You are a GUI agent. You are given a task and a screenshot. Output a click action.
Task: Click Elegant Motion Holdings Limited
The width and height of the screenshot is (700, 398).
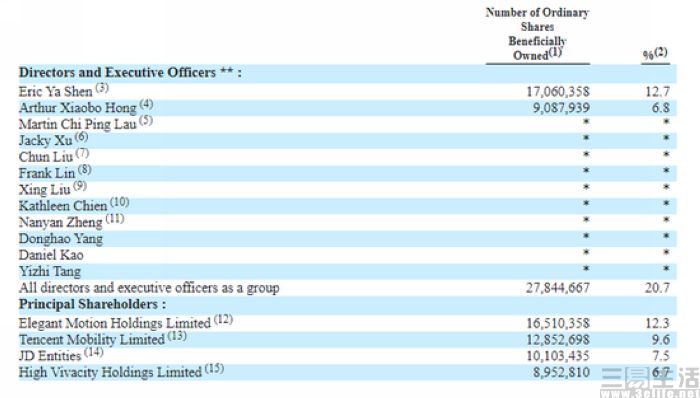point(115,323)
